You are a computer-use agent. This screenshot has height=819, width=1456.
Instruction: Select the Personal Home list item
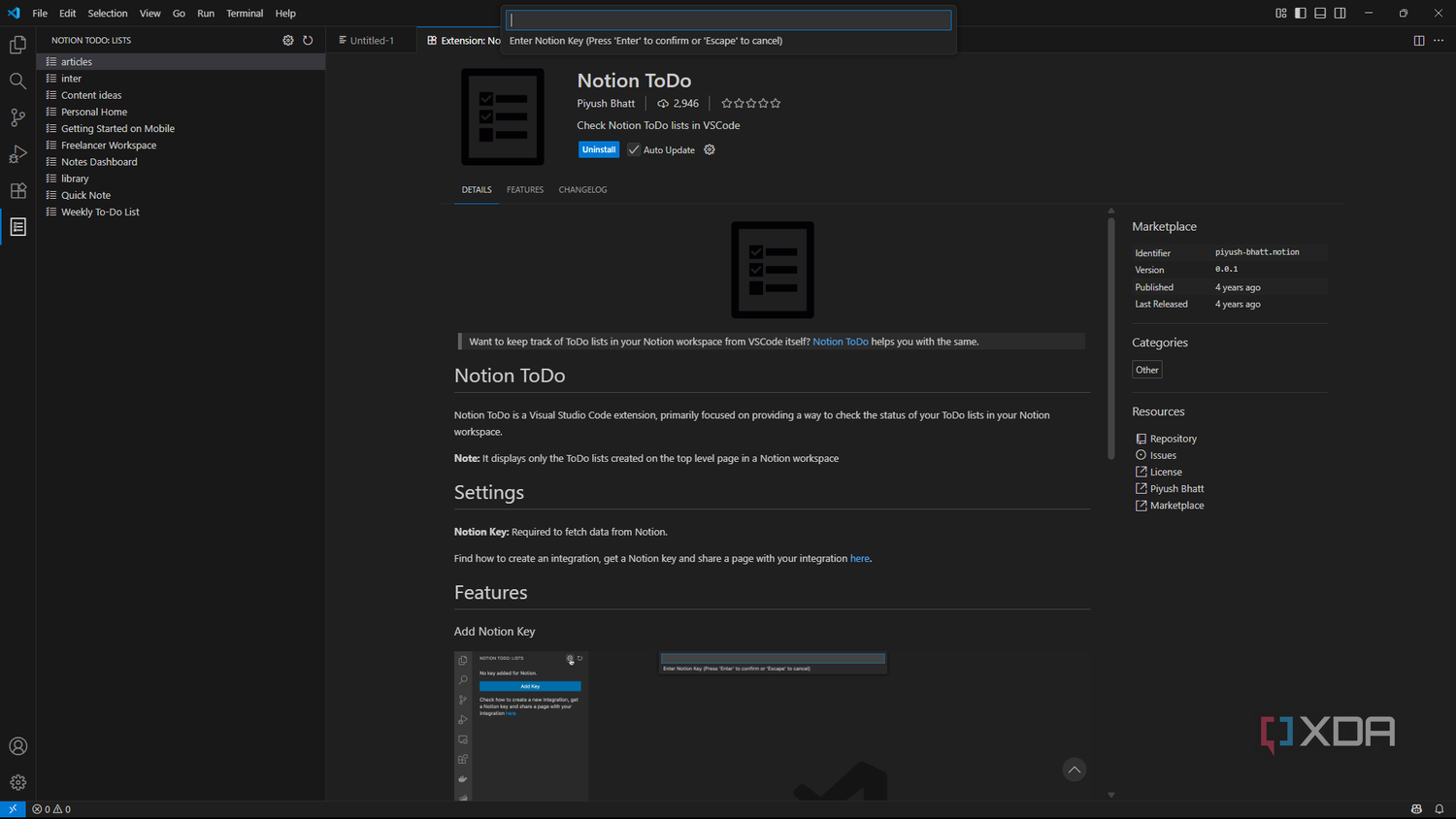click(x=181, y=112)
